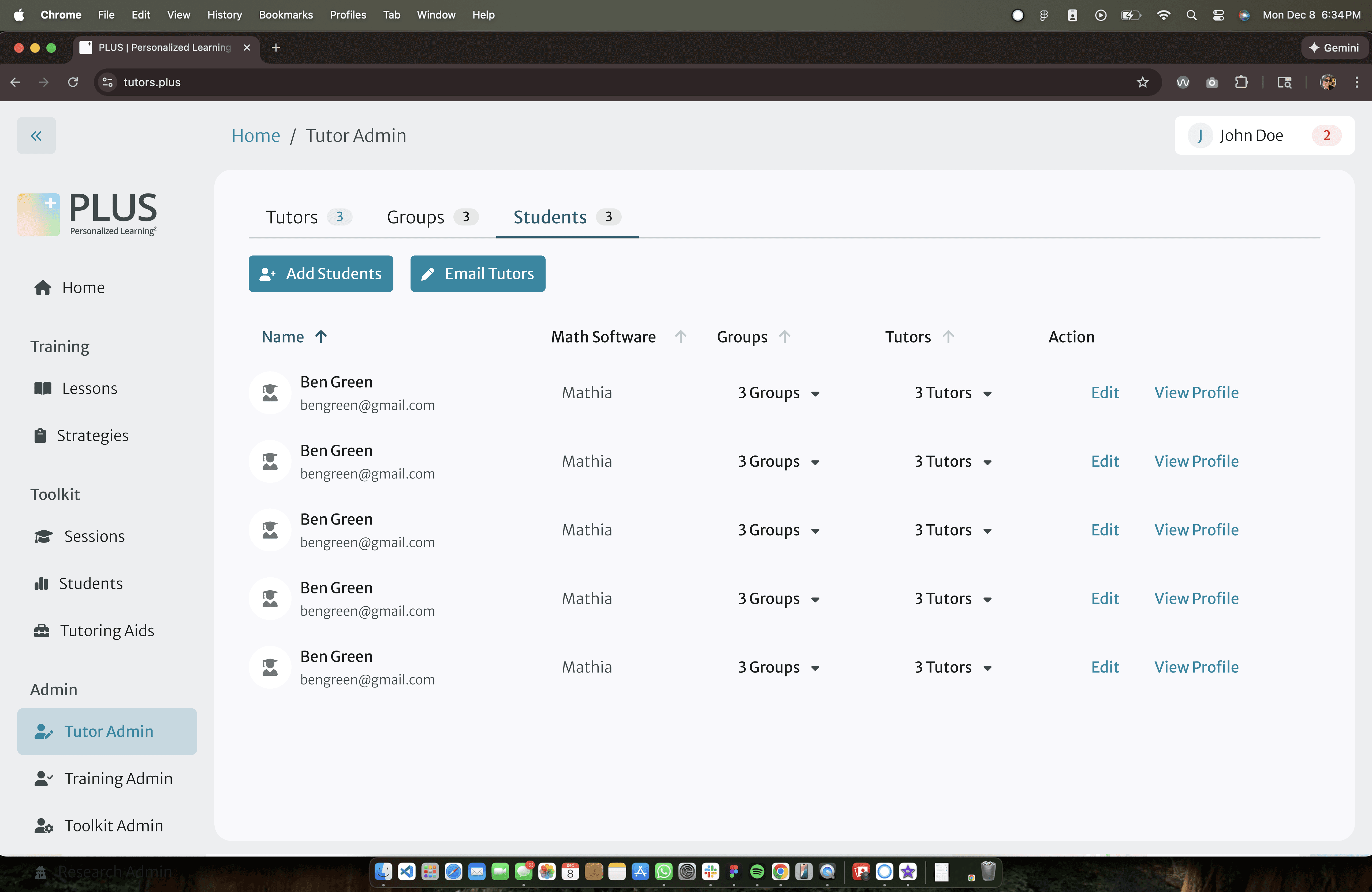
Task: Sort by Math Software column arrow
Action: [680, 337]
